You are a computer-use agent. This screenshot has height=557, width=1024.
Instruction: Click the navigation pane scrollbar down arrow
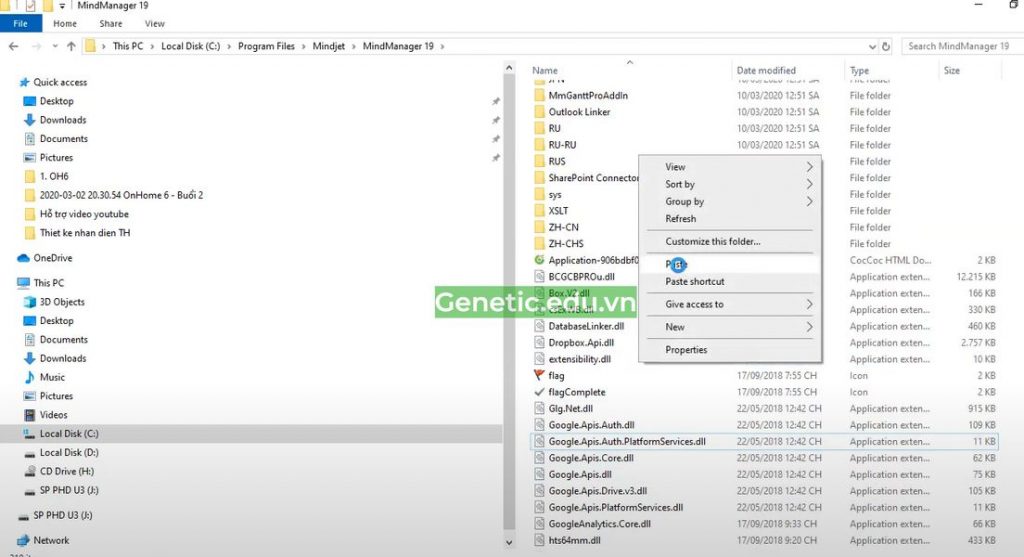click(x=509, y=542)
